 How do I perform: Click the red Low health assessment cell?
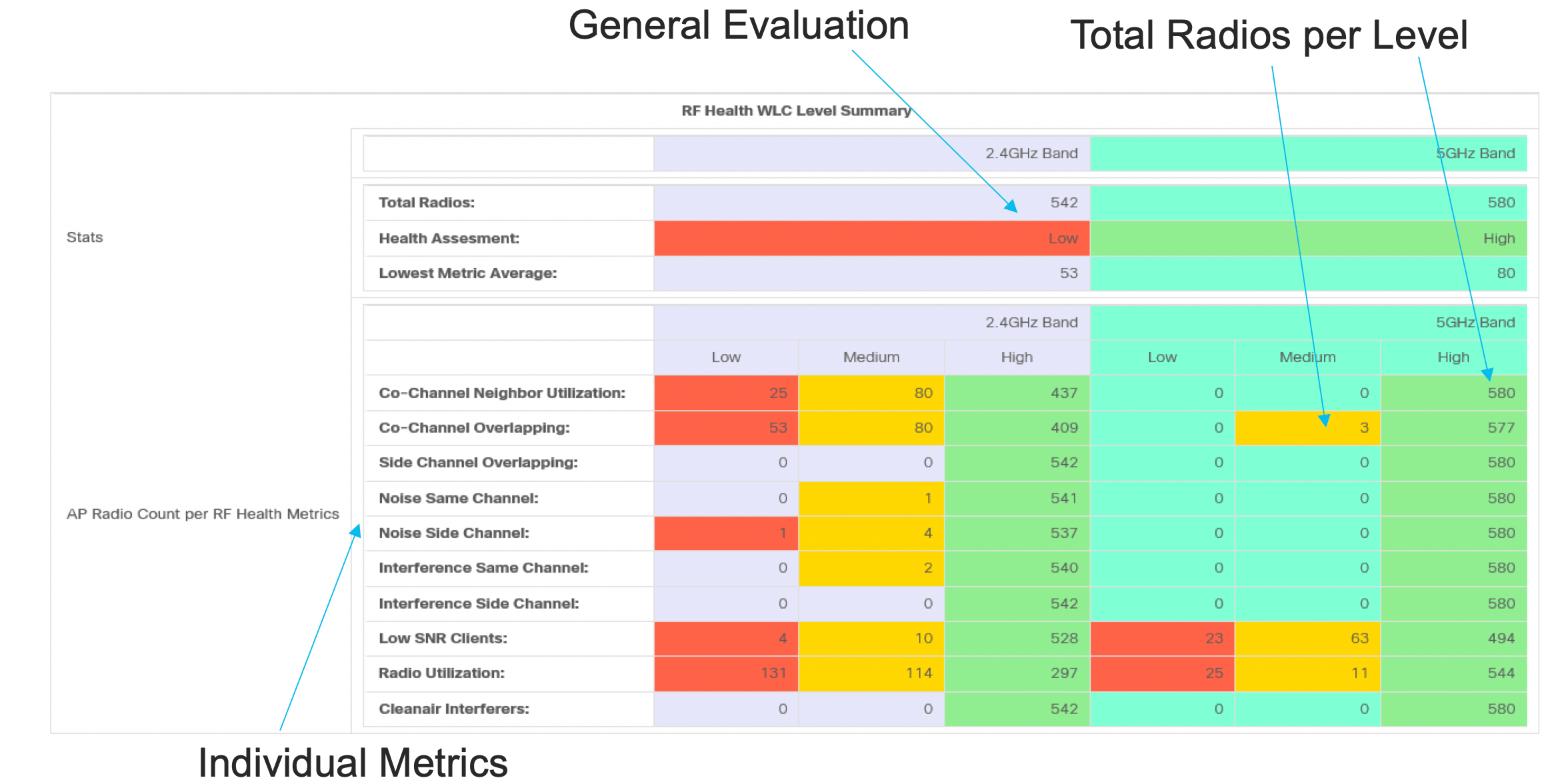[x=1063, y=239]
